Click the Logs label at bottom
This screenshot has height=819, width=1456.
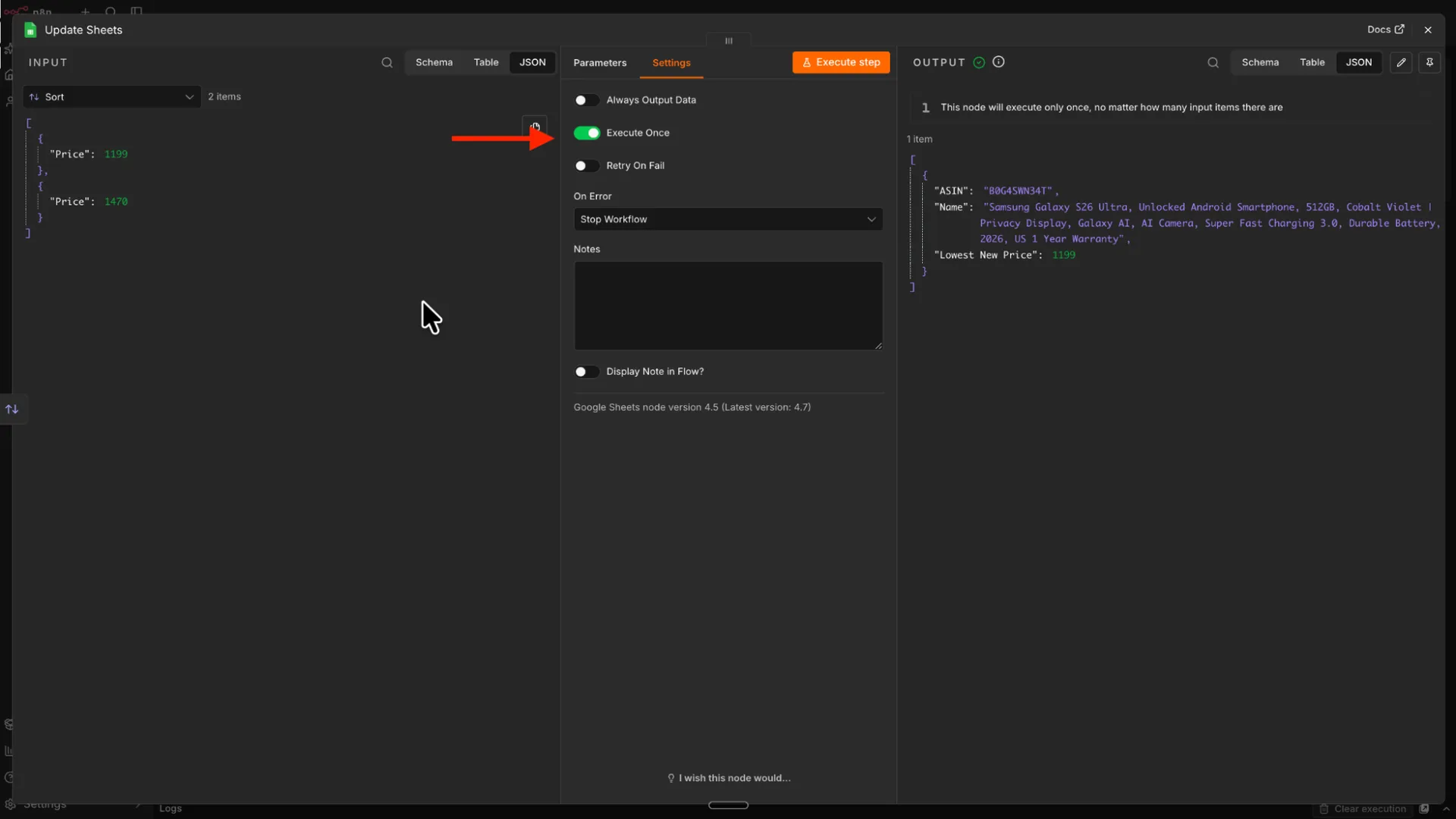171,808
